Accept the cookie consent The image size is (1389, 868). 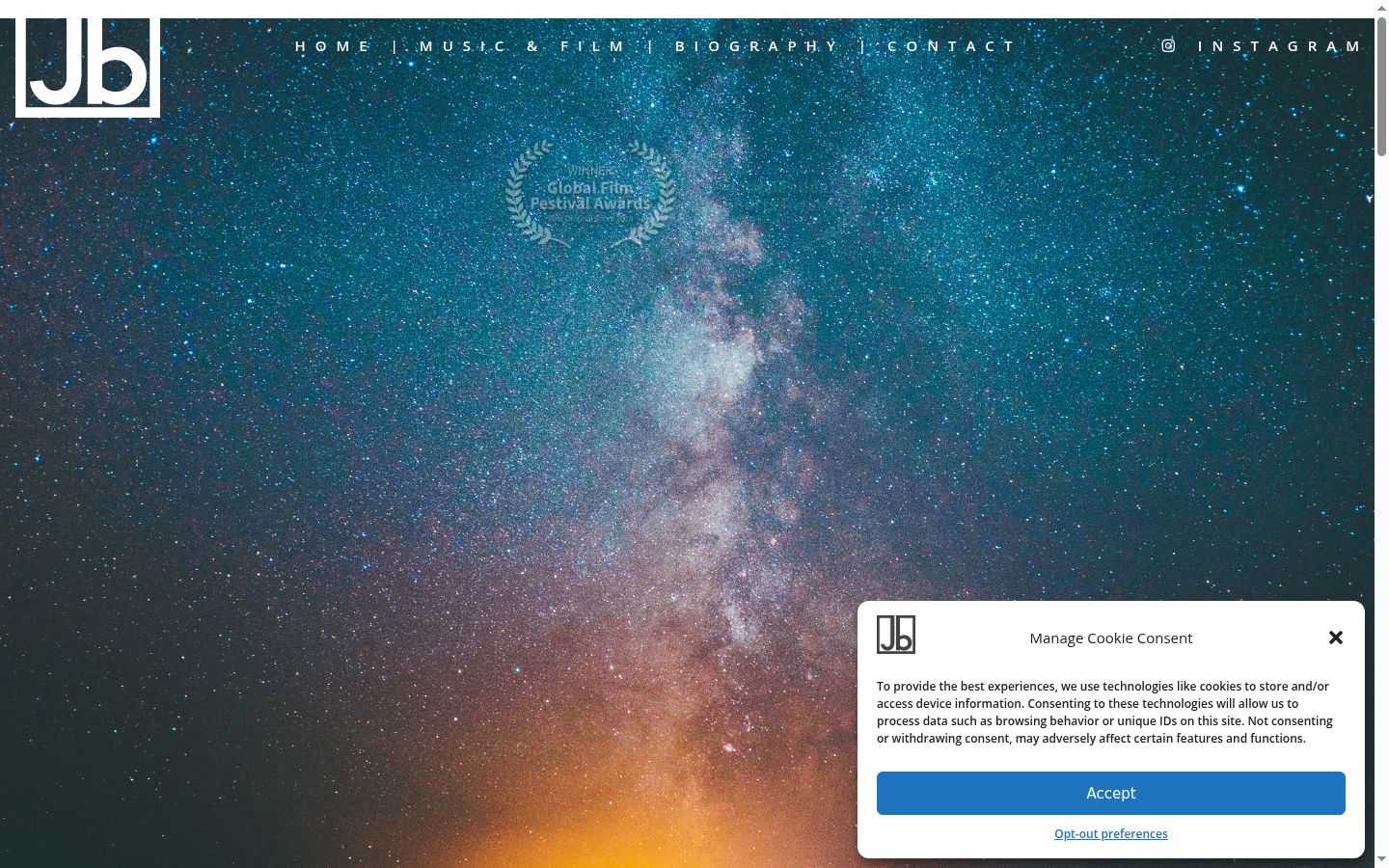tap(1111, 793)
